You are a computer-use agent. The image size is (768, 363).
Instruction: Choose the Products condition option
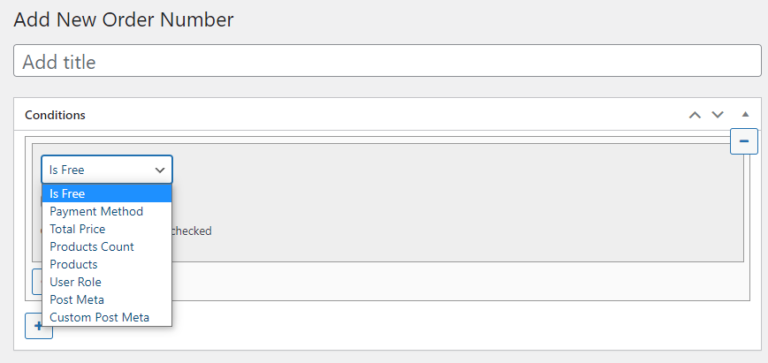click(107, 264)
